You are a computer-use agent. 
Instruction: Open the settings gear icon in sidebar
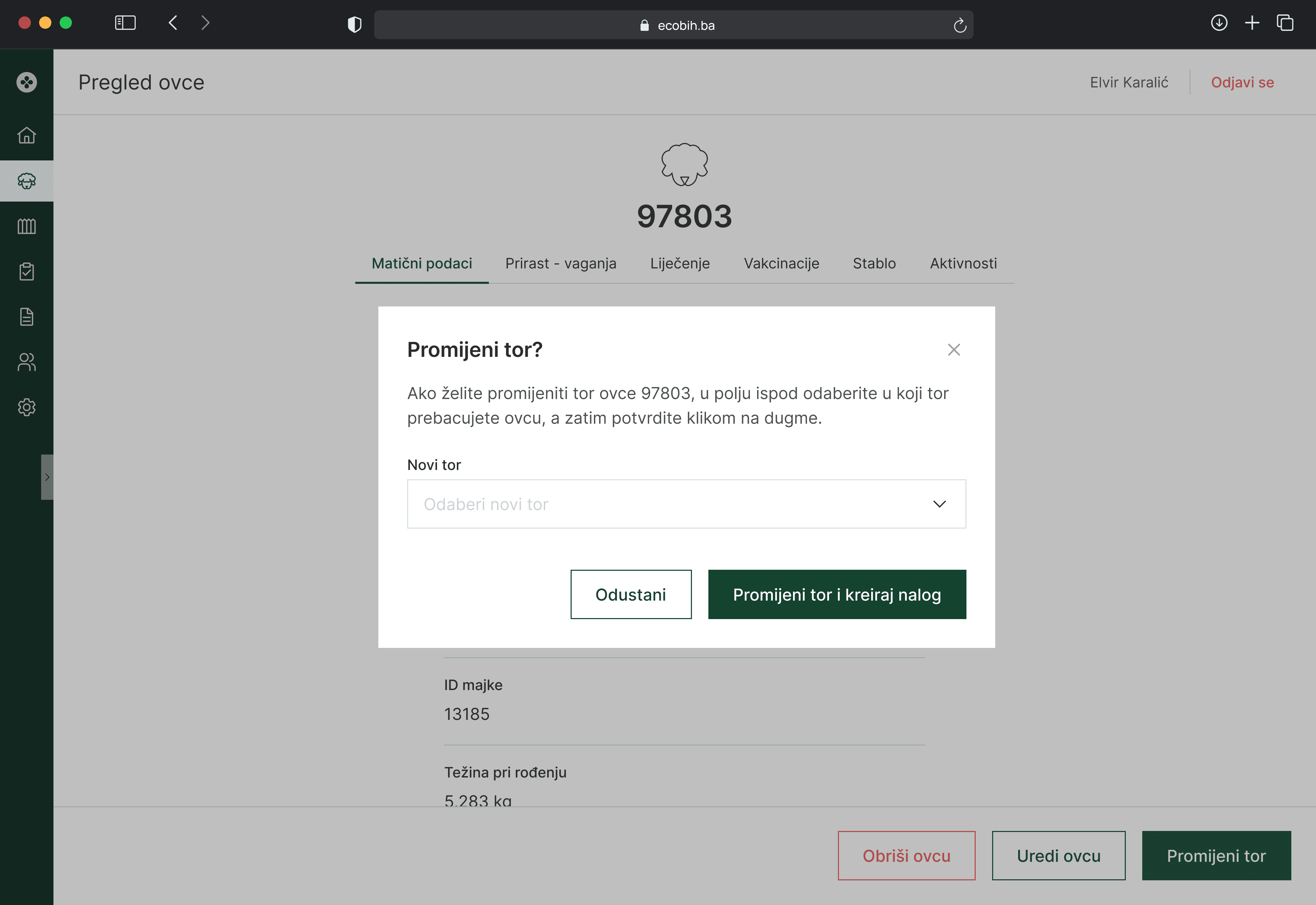pos(27,407)
